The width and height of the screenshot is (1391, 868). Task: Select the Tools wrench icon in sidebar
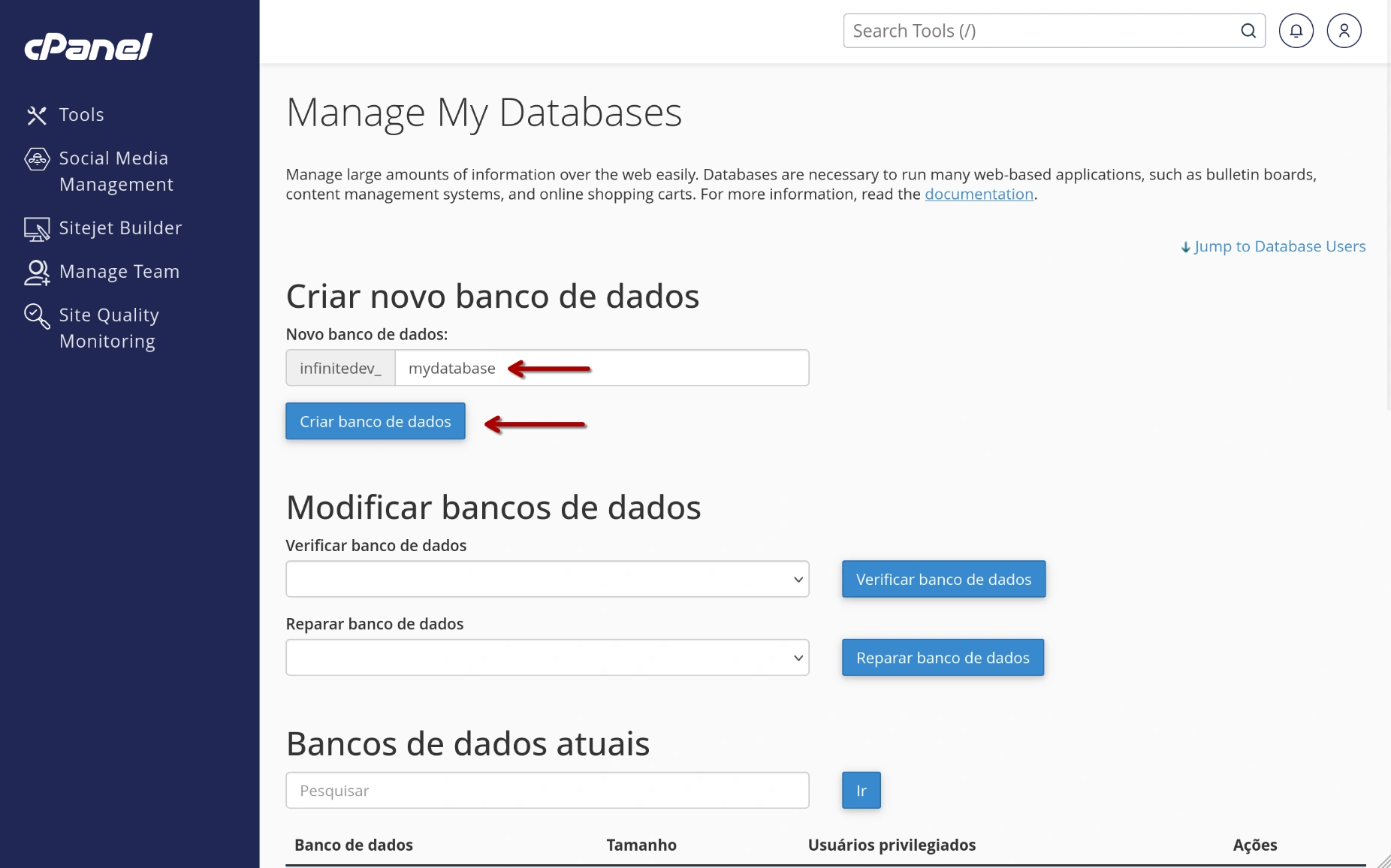point(37,115)
